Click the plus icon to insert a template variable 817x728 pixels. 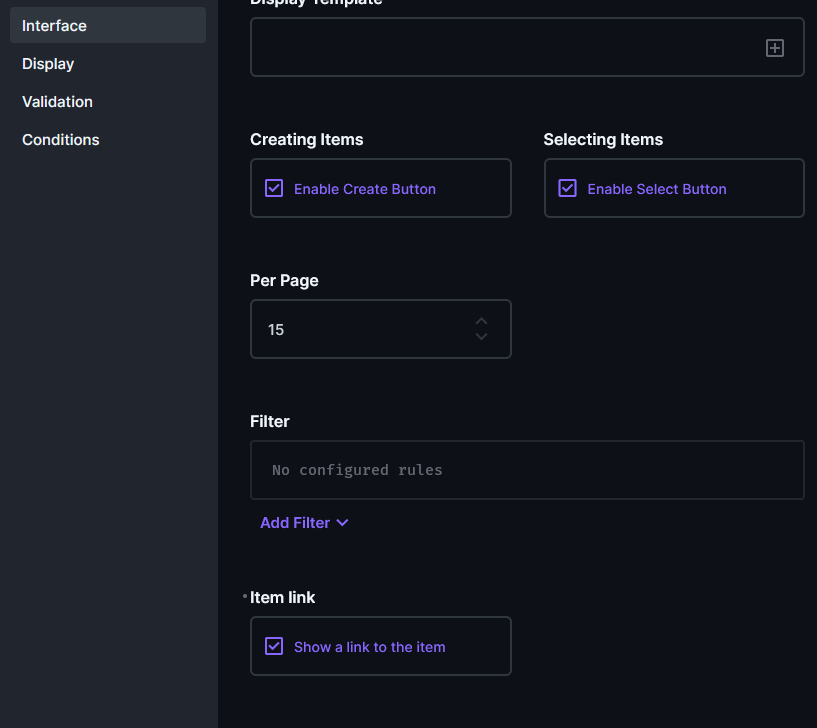click(775, 47)
